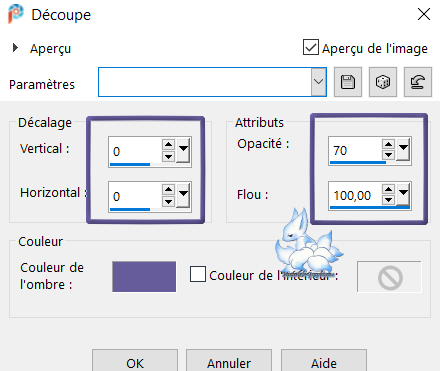The width and height of the screenshot is (440, 371).
Task: Open help with the Aide button
Action: [324, 362]
